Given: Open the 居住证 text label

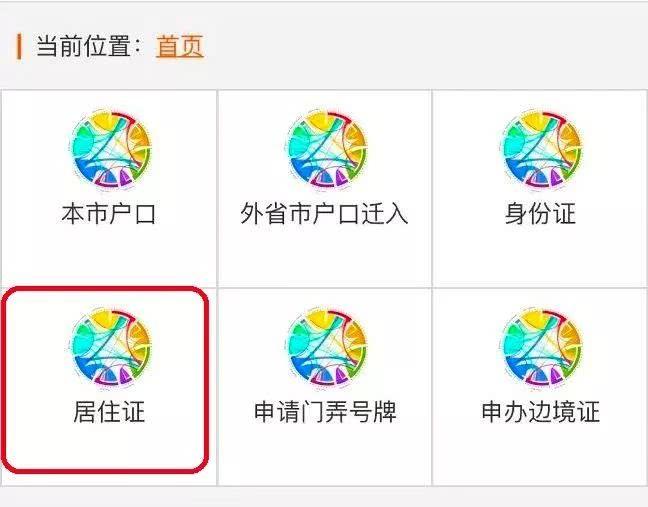Looking at the screenshot, I should click(109, 412).
